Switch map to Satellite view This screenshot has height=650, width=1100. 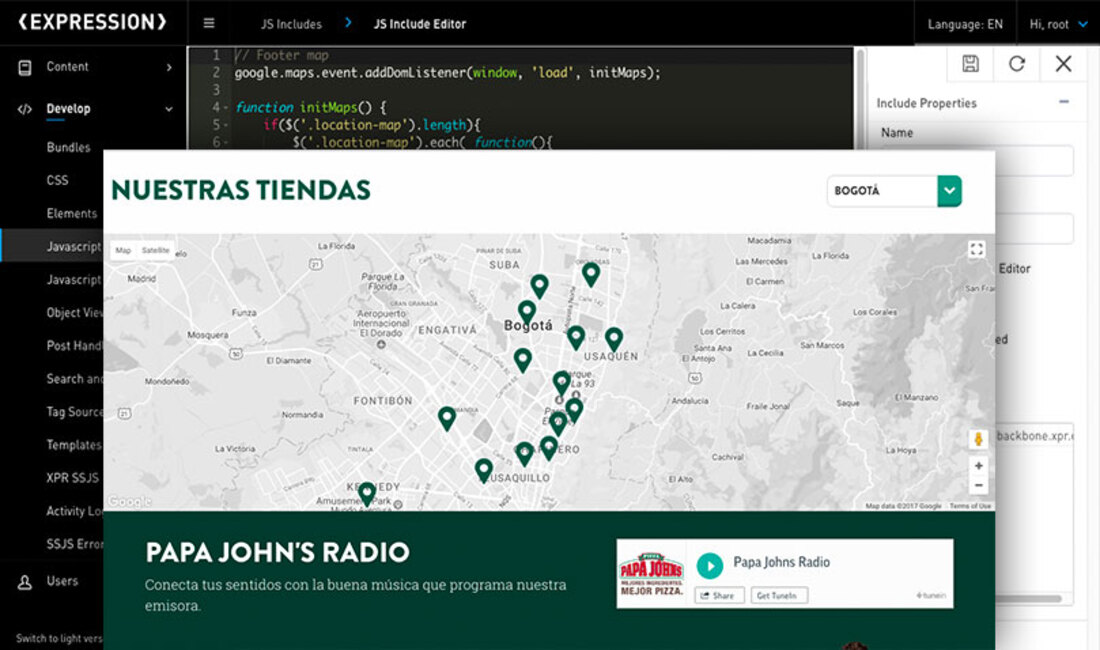click(155, 250)
